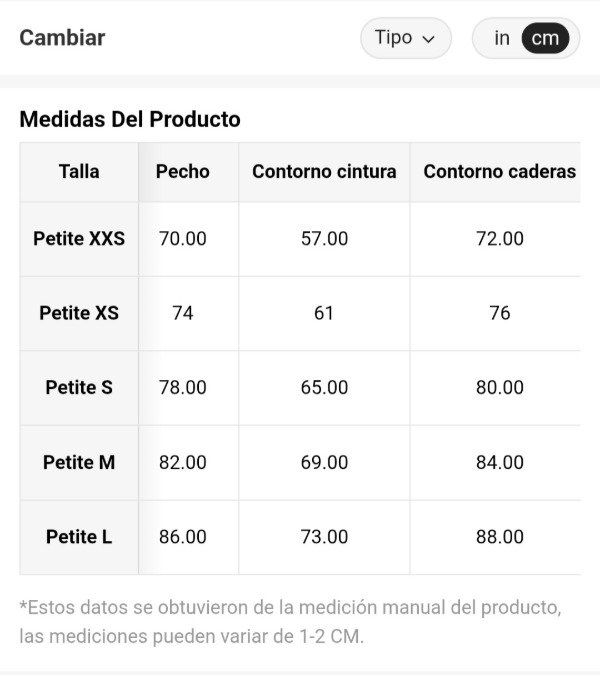Click the Contorno caderas column header

[499, 171]
